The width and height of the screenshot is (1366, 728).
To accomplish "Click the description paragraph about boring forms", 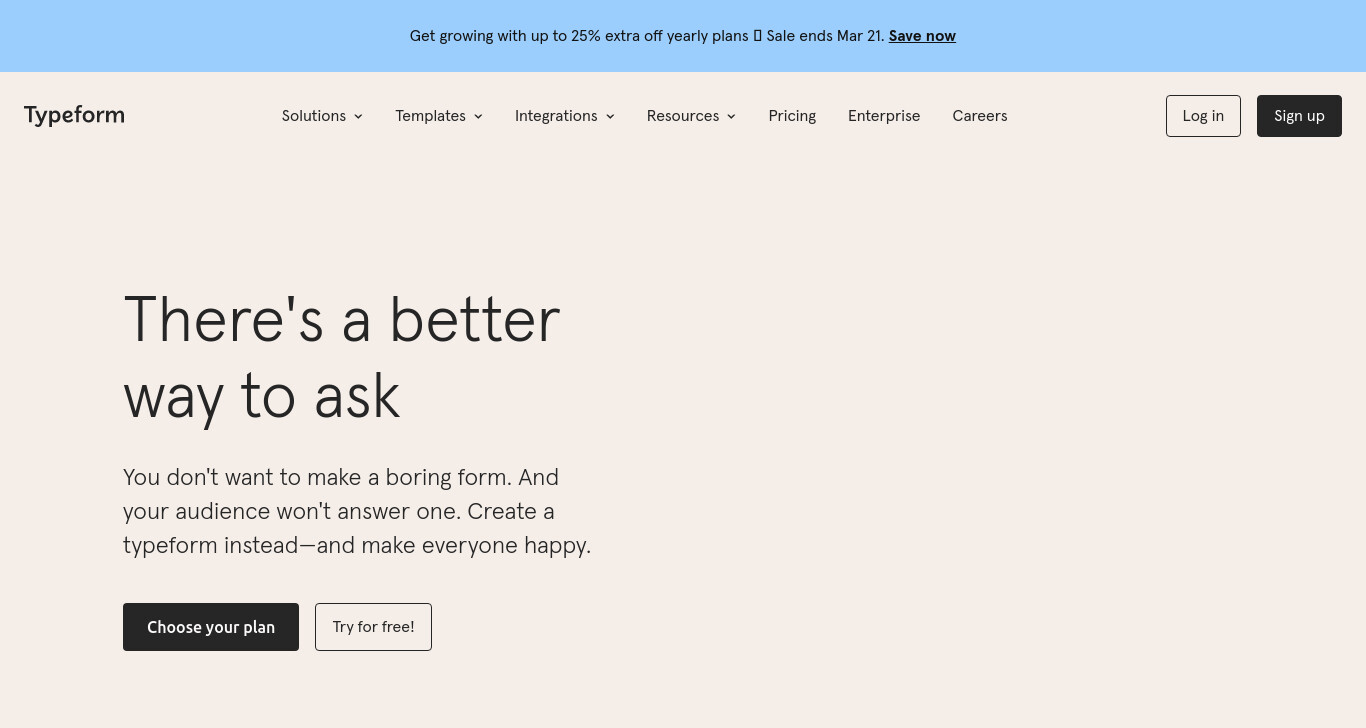I will point(357,511).
